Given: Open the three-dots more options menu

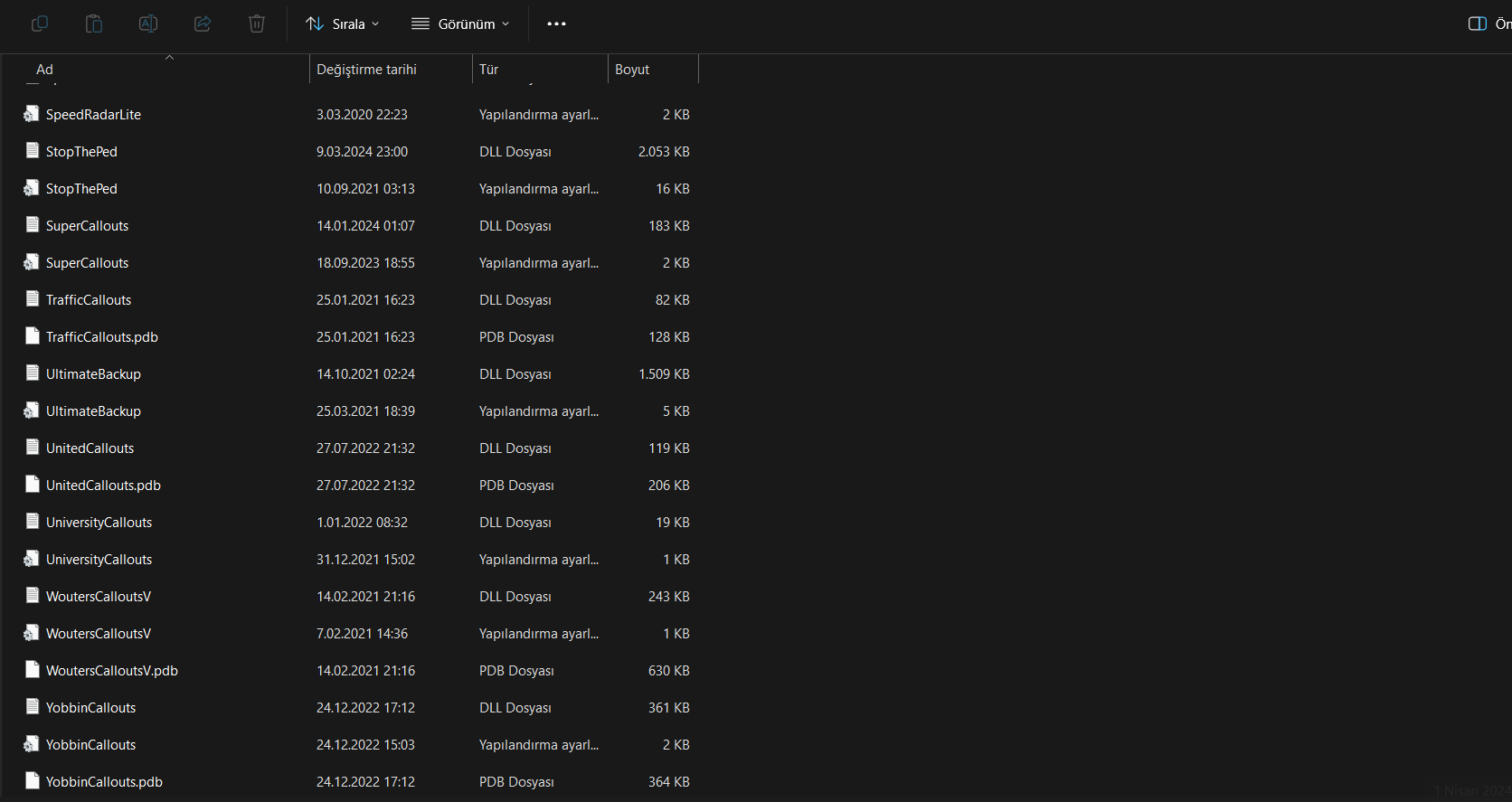Looking at the screenshot, I should pos(556,24).
